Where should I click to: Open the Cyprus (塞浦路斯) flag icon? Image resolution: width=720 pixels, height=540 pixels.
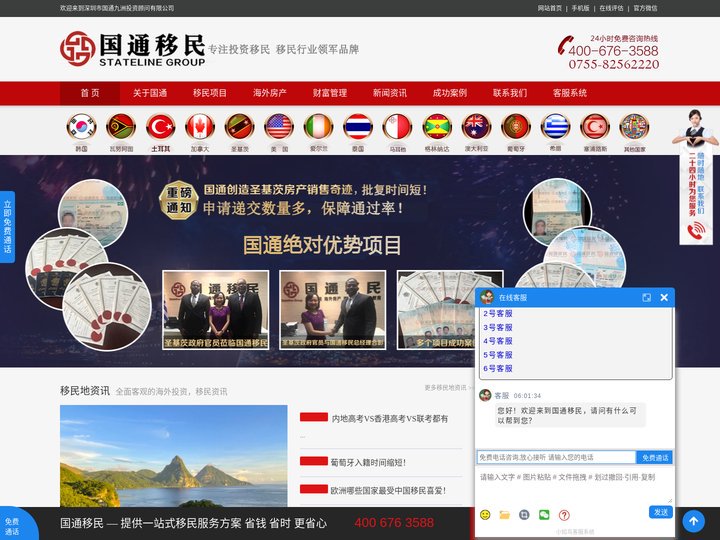coord(595,127)
